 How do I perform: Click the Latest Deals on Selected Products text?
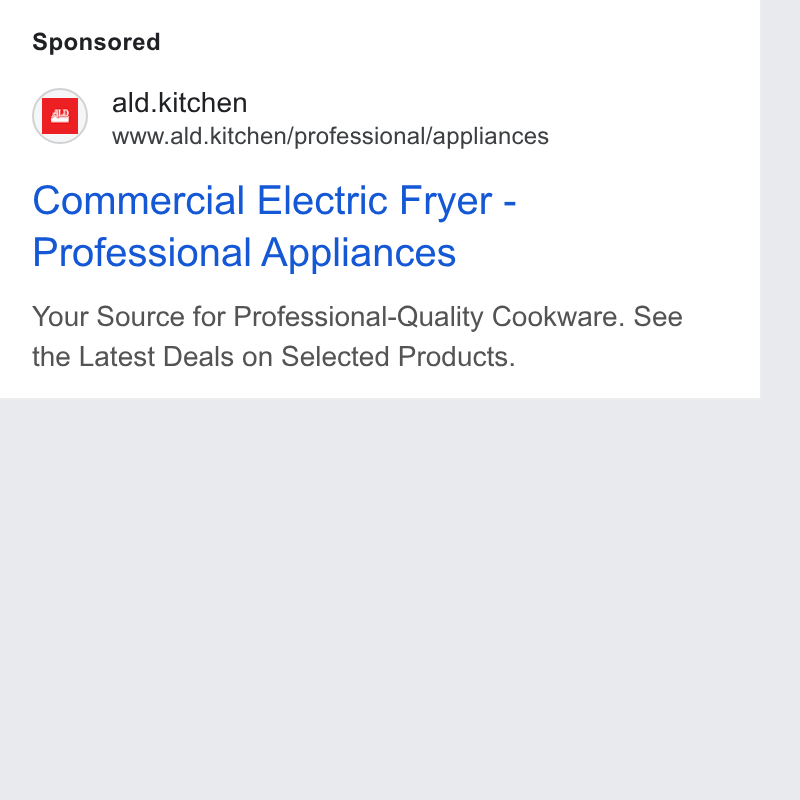(297, 357)
